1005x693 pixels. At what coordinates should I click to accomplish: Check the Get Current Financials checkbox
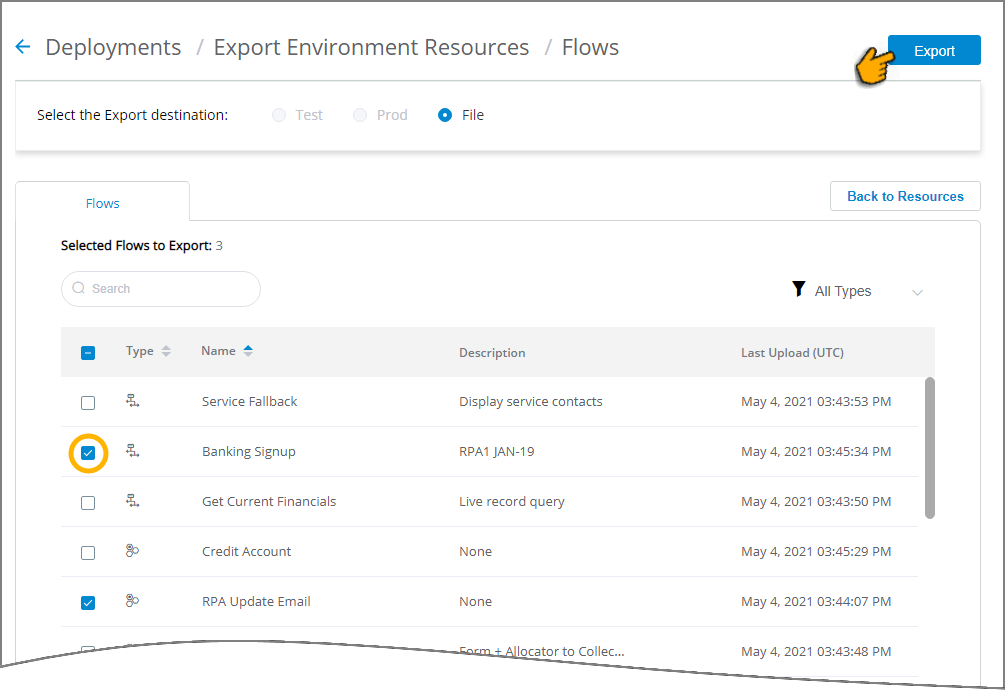pos(88,503)
